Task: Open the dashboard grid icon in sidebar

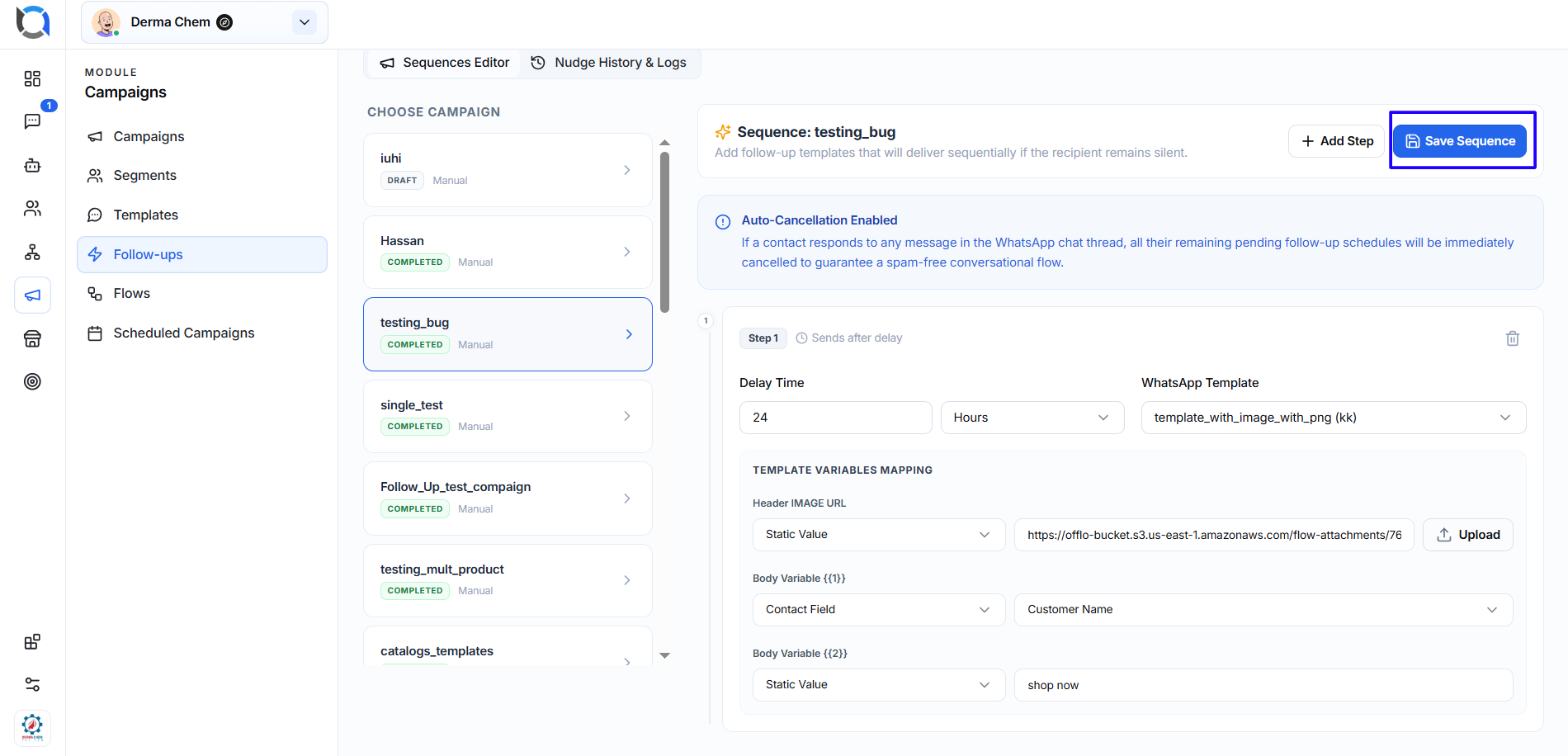Action: (x=32, y=78)
